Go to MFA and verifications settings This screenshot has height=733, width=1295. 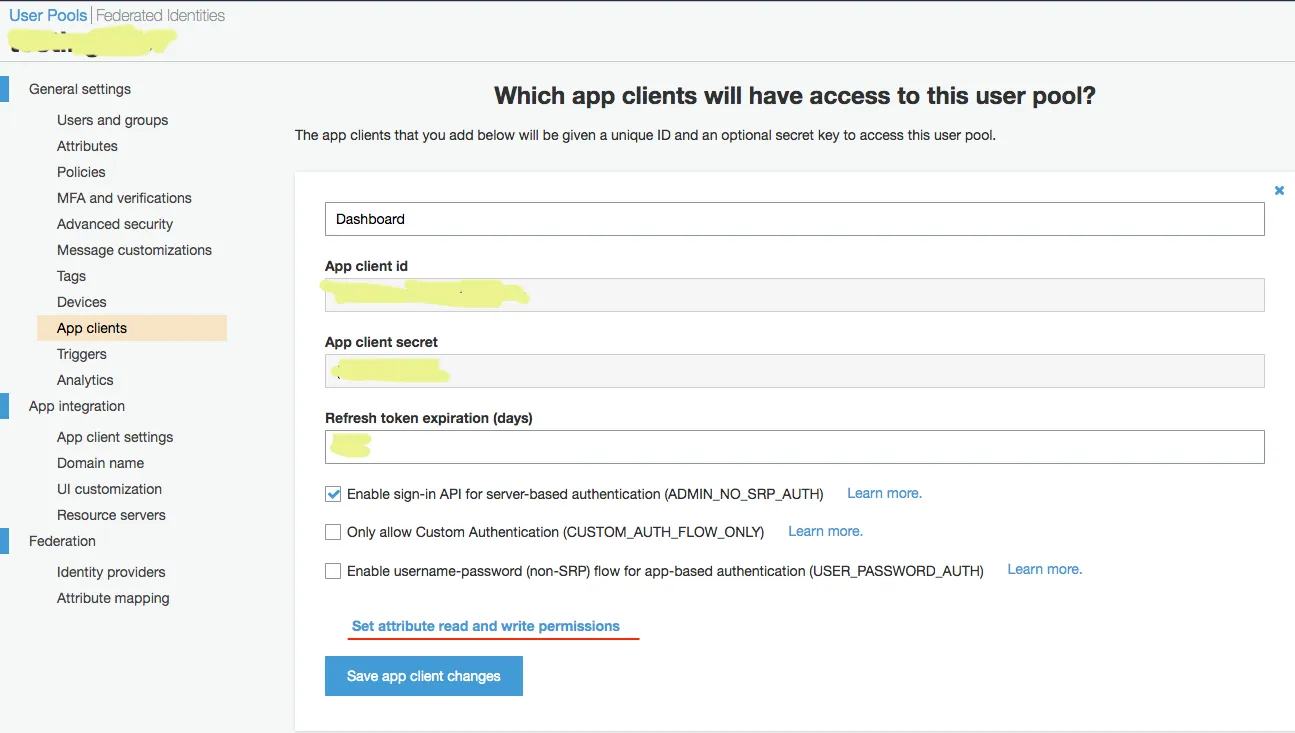124,198
